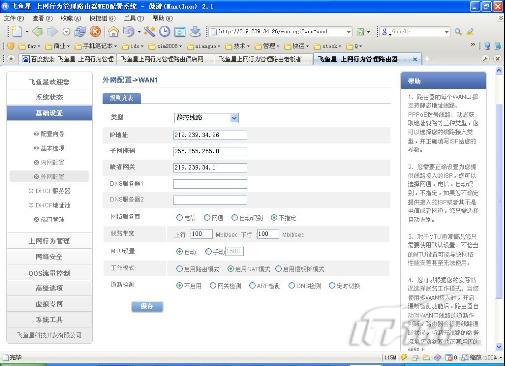The height and width of the screenshot is (366, 505).
Task: Click the shield icon in the status bar
Action: coord(404,358)
